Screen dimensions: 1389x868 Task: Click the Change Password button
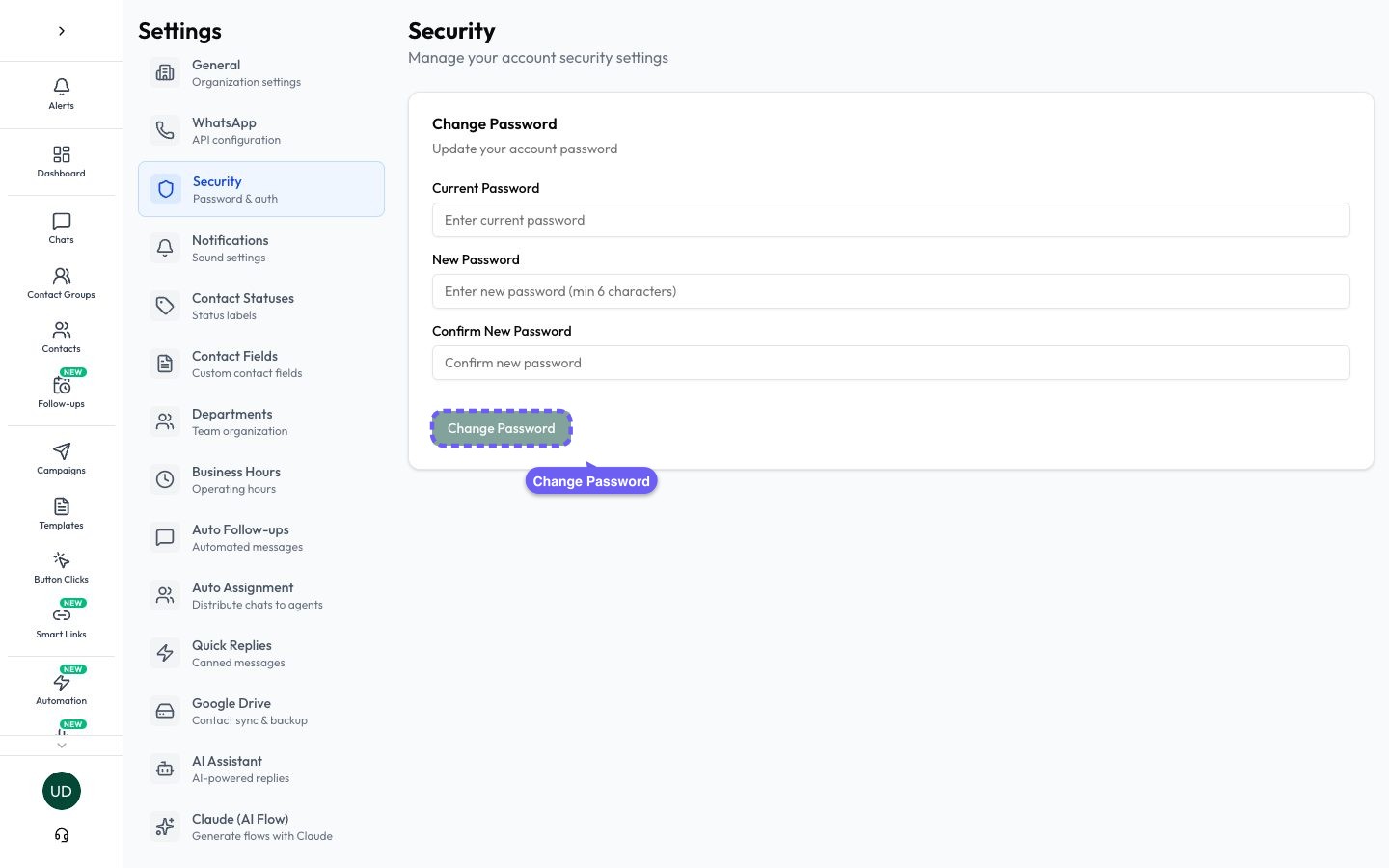(x=502, y=428)
